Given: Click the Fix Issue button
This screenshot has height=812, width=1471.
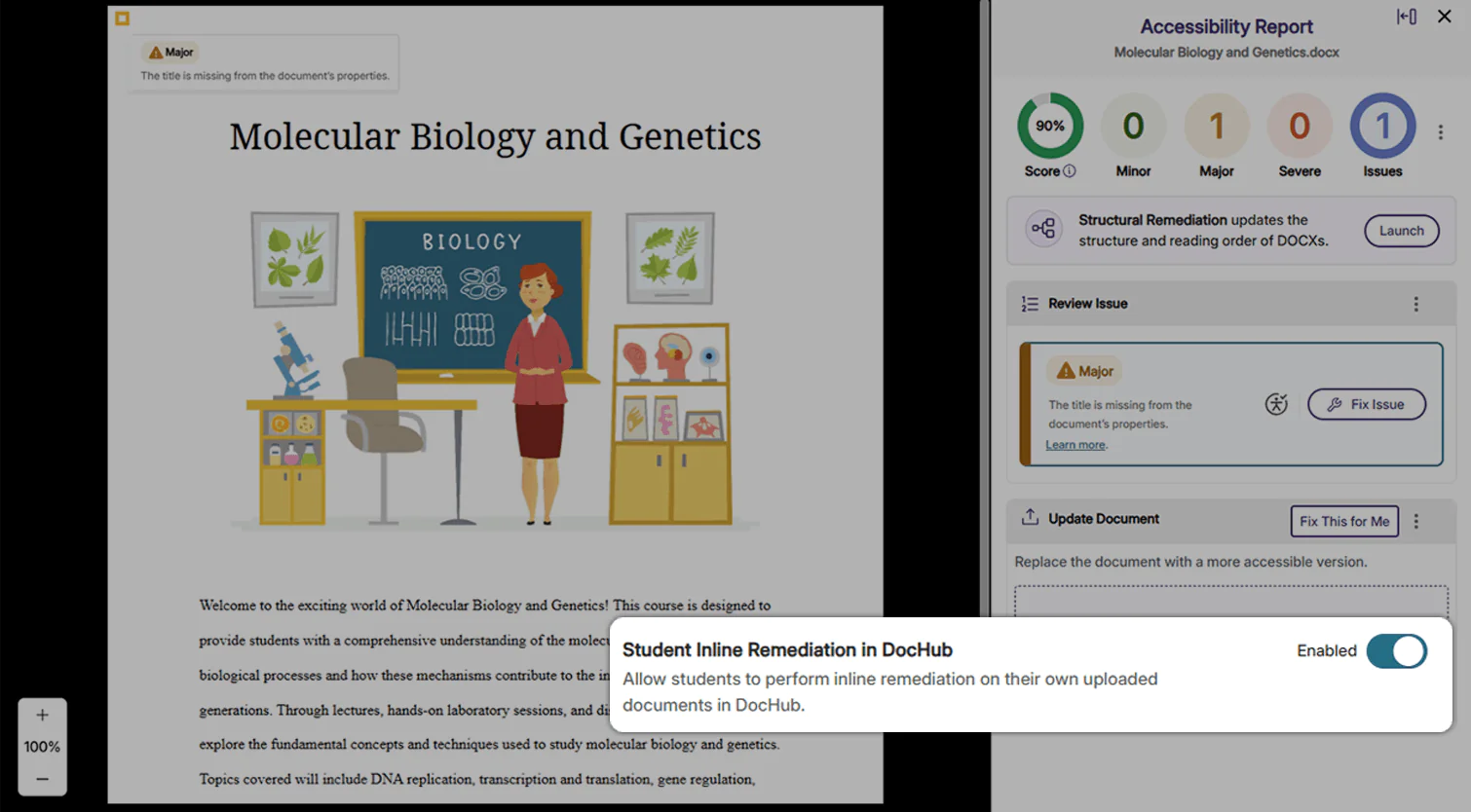Looking at the screenshot, I should [1366, 404].
